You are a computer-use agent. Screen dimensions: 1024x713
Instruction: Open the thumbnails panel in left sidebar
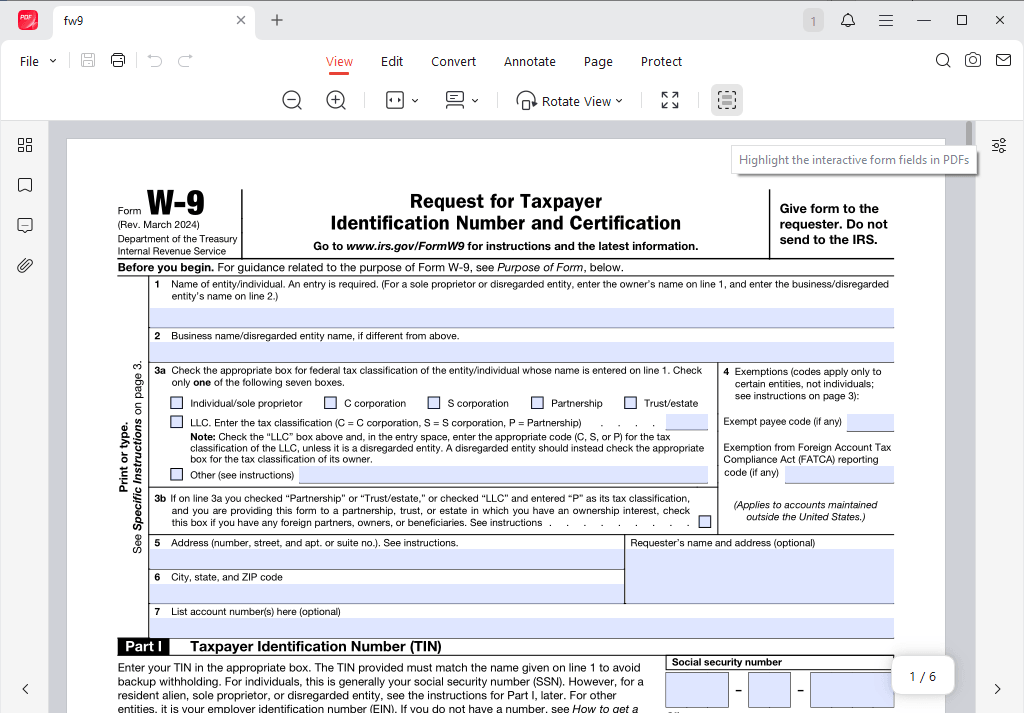pyautogui.click(x=25, y=145)
